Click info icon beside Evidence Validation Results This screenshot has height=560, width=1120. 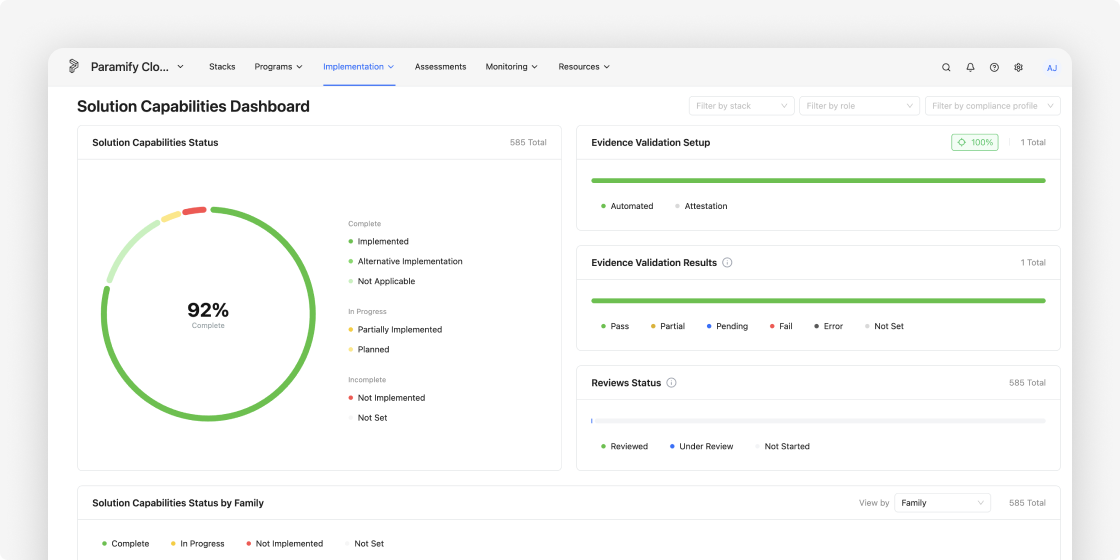(727, 263)
